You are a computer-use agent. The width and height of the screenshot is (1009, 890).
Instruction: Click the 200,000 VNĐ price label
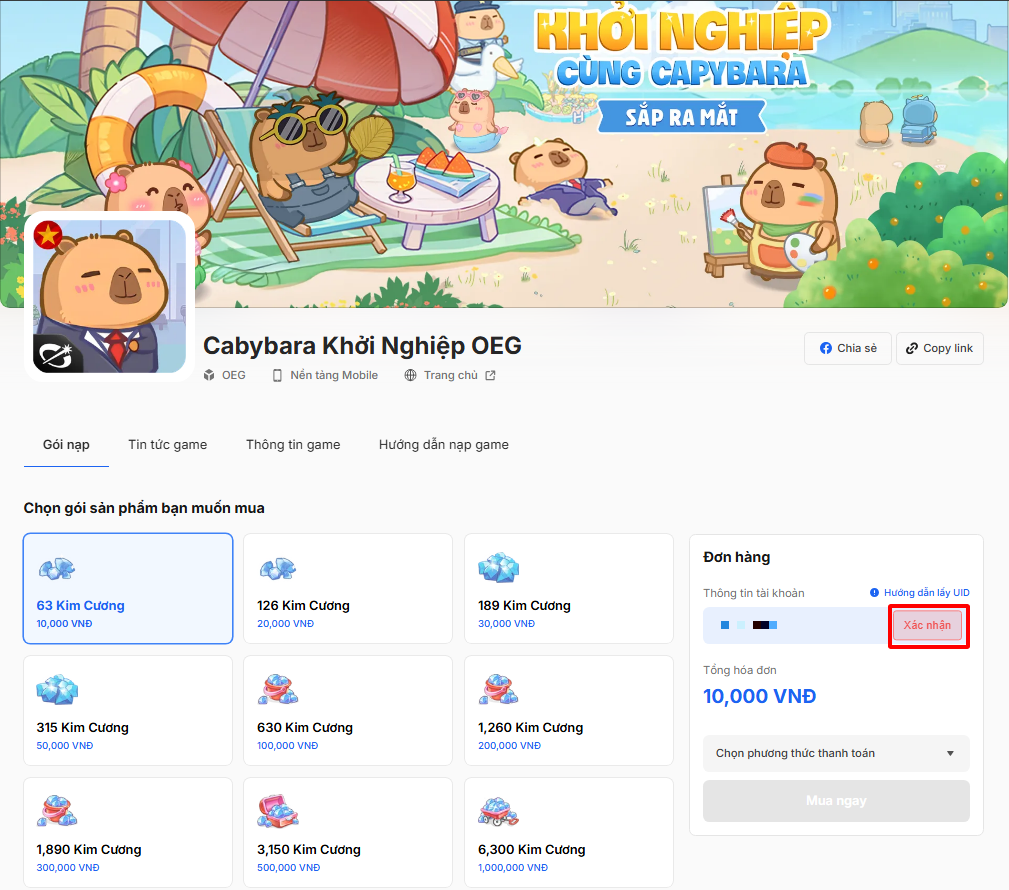[510, 745]
